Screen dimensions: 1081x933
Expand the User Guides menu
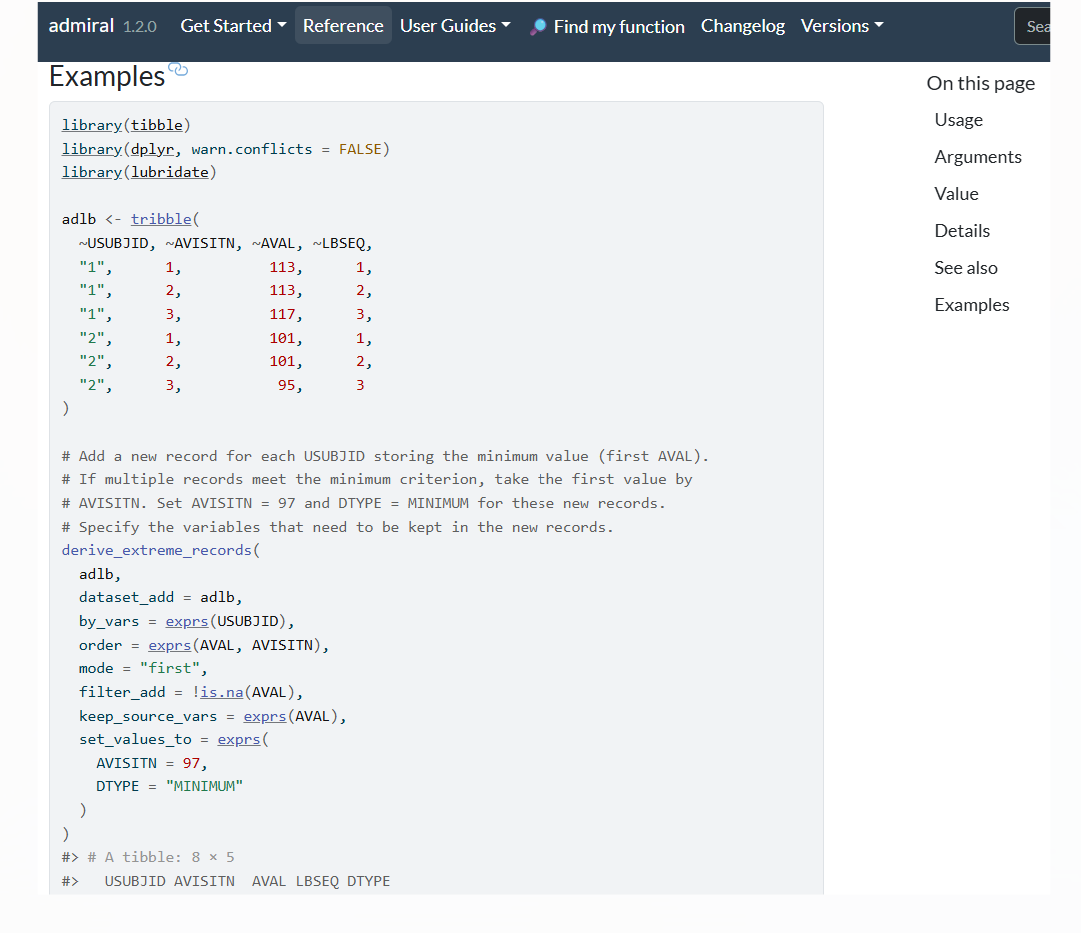[455, 26]
